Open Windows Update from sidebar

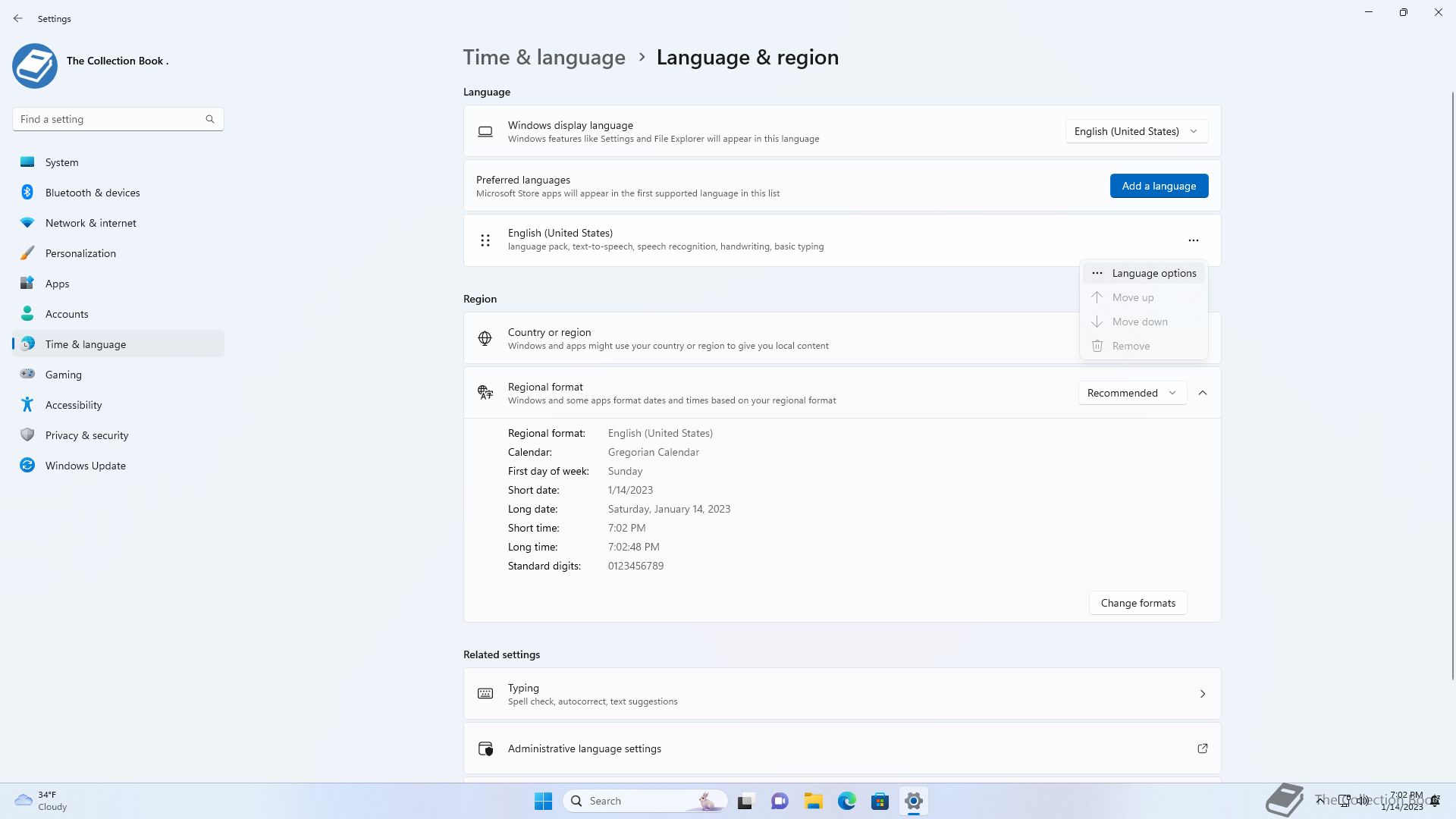point(85,466)
